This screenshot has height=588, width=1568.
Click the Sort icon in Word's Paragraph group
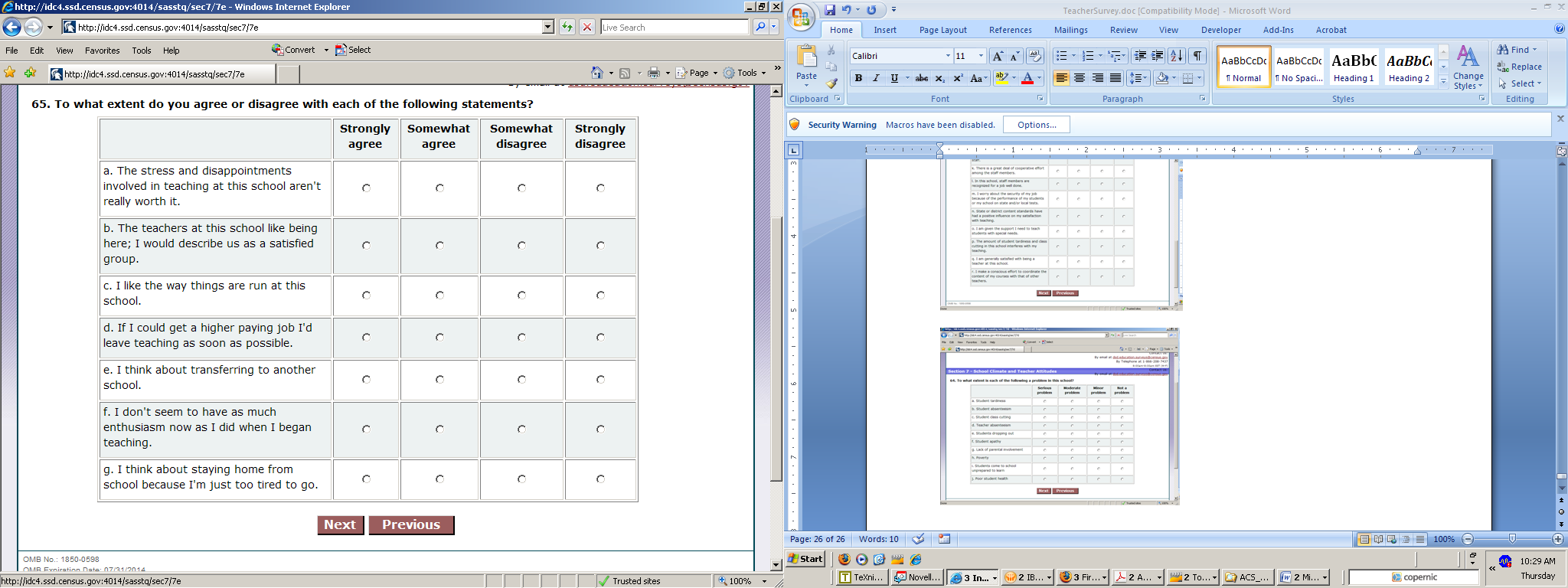coord(1177,56)
